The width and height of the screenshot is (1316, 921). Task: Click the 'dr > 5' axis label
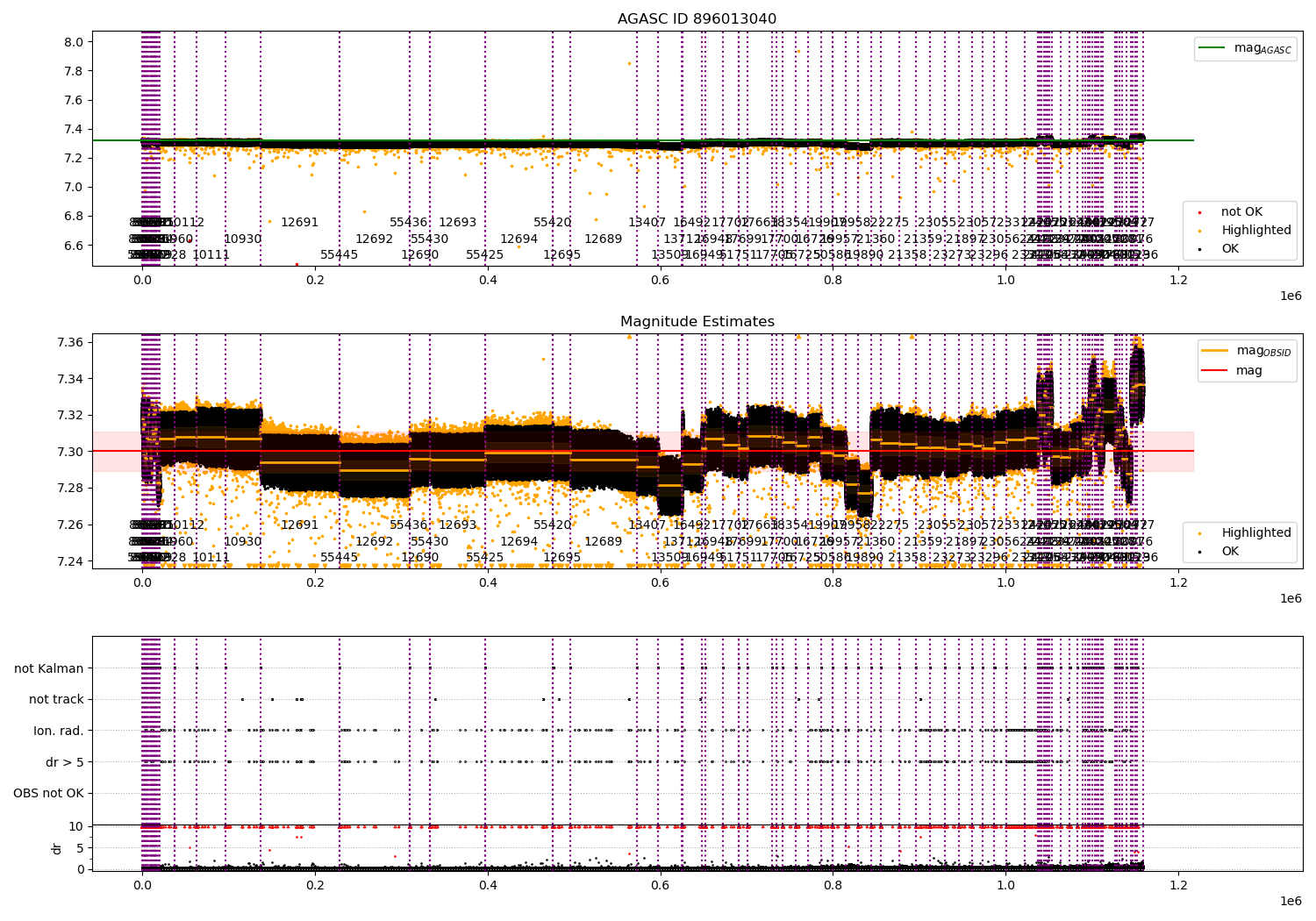pos(65,762)
